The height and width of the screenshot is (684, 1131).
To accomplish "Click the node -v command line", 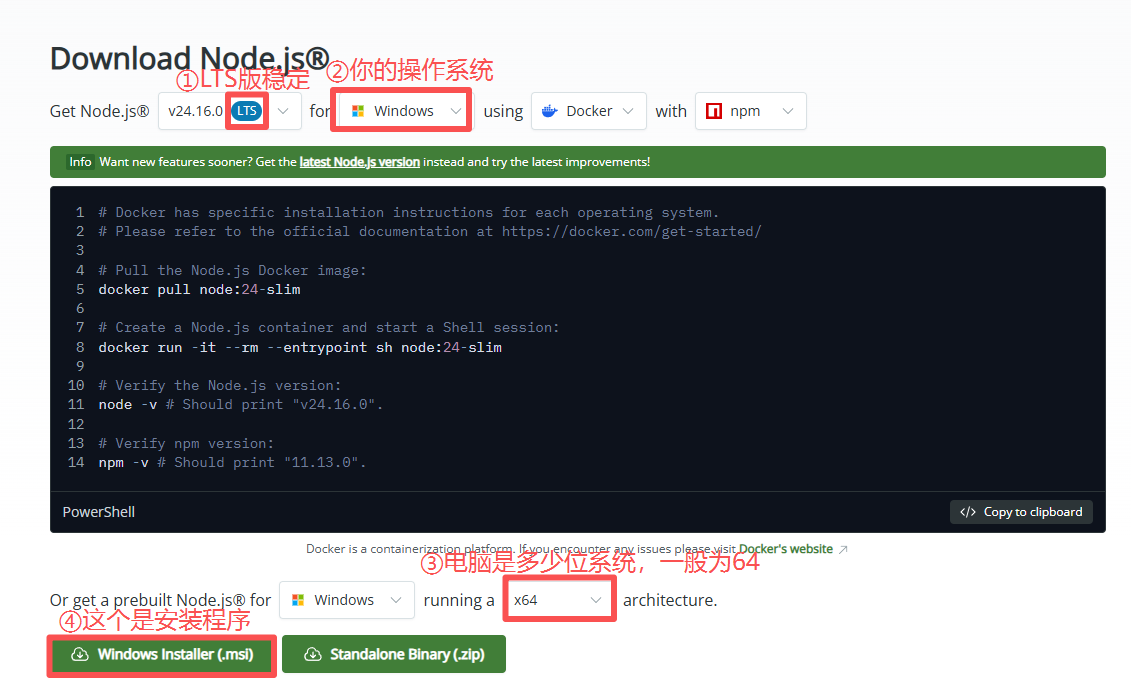I will click(240, 404).
